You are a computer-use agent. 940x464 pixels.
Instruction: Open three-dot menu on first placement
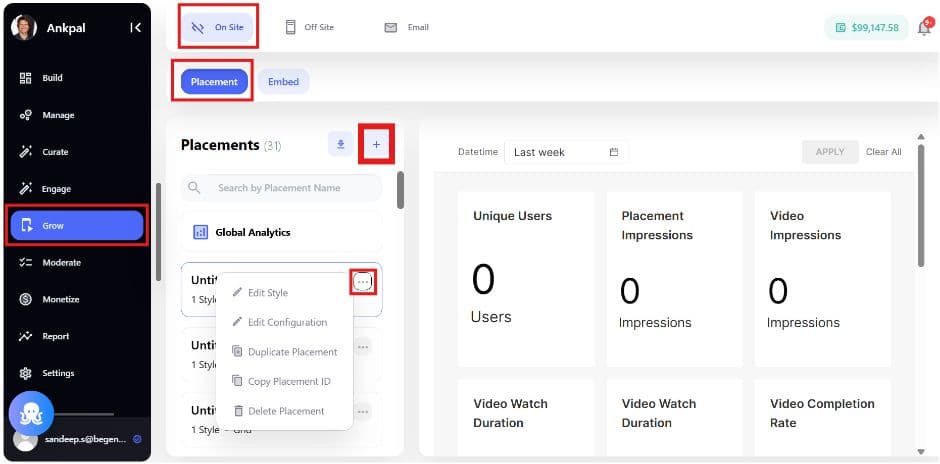pyautogui.click(x=362, y=282)
